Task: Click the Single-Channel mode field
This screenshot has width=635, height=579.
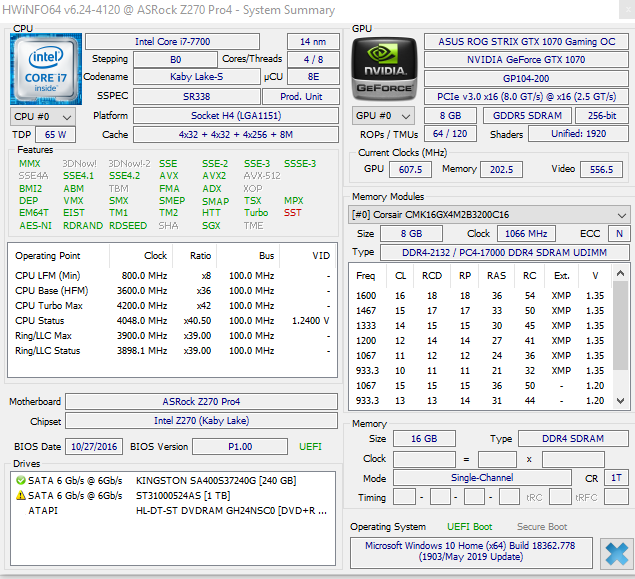Action: tap(482, 478)
